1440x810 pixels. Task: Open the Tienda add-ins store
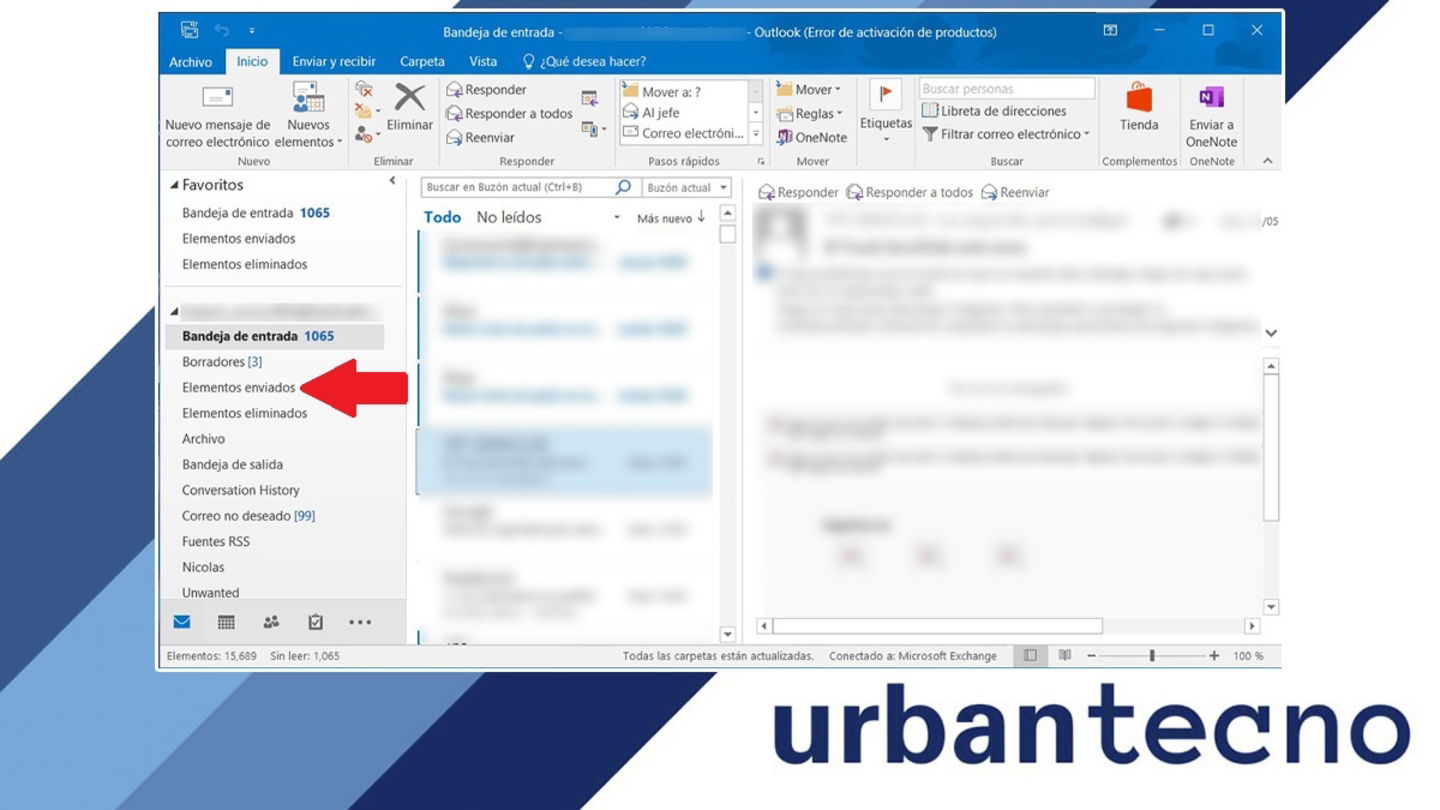pyautogui.click(x=1139, y=108)
